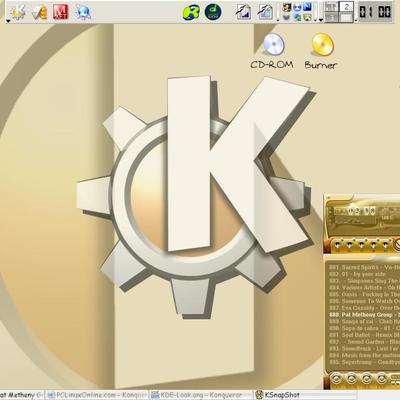Select highlighted entry 888 Pat Metheny Group
This screenshot has height=400, width=400.
point(364,315)
